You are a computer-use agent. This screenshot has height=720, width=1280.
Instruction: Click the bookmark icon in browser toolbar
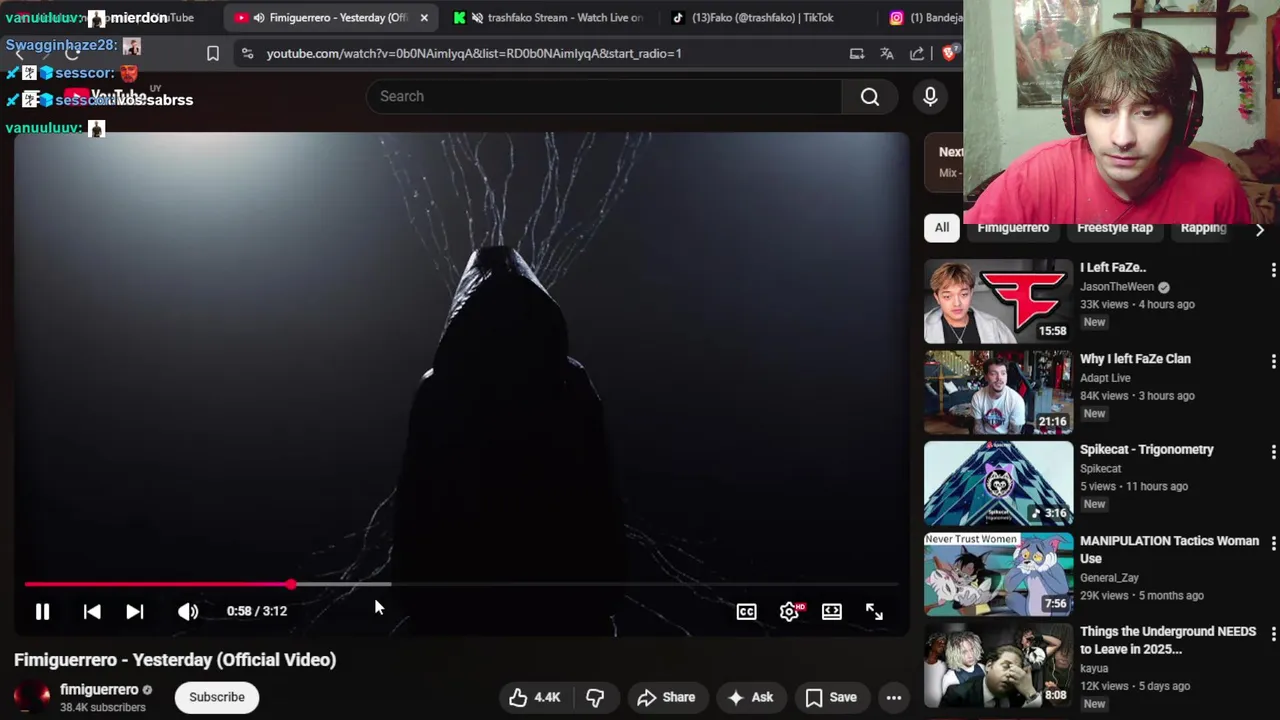[213, 53]
